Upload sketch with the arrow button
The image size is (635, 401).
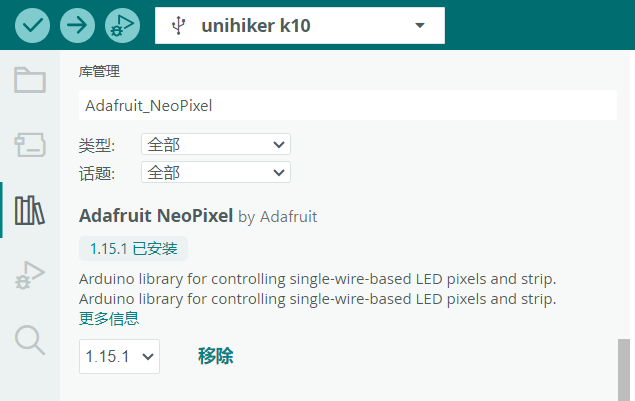[x=77, y=25]
